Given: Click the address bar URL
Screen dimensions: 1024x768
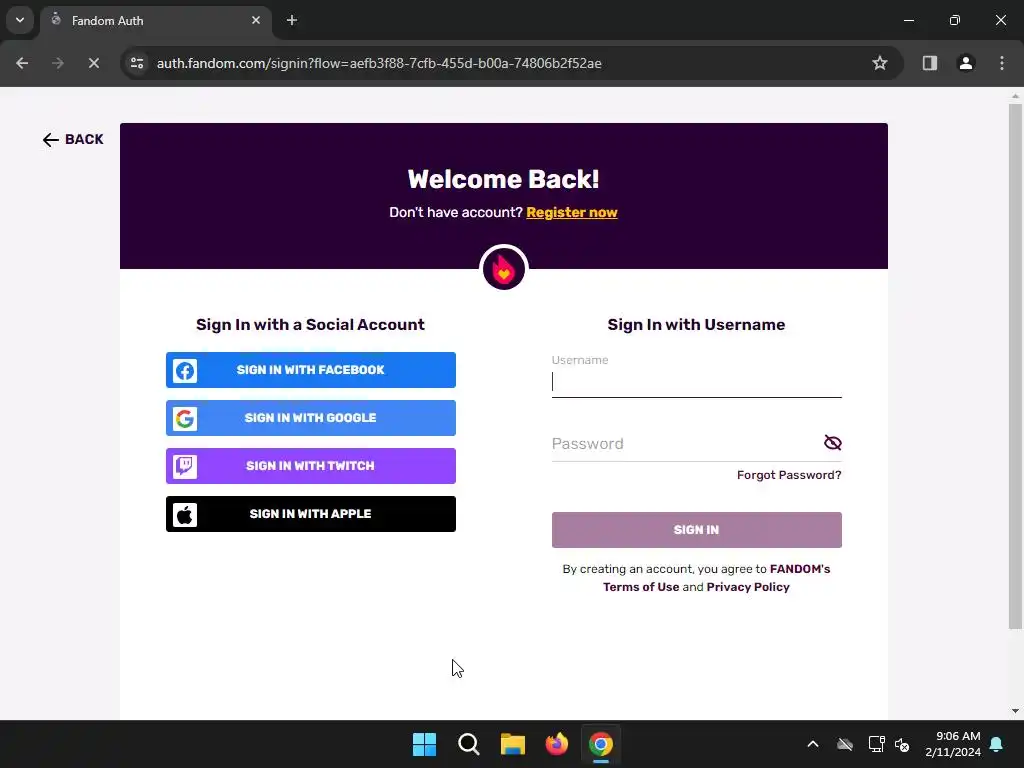Looking at the screenshot, I should tap(379, 63).
